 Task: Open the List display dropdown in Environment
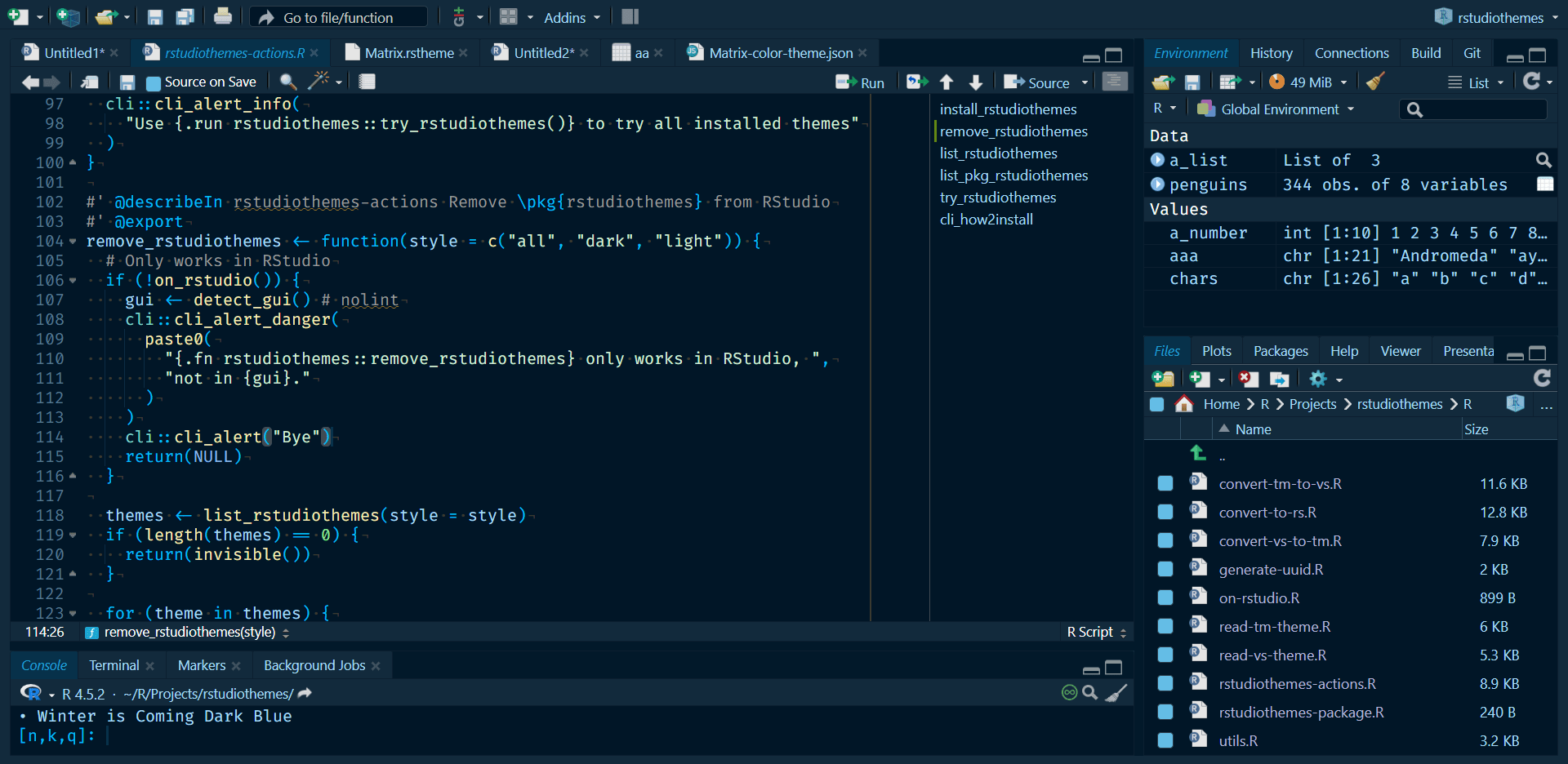1477,82
